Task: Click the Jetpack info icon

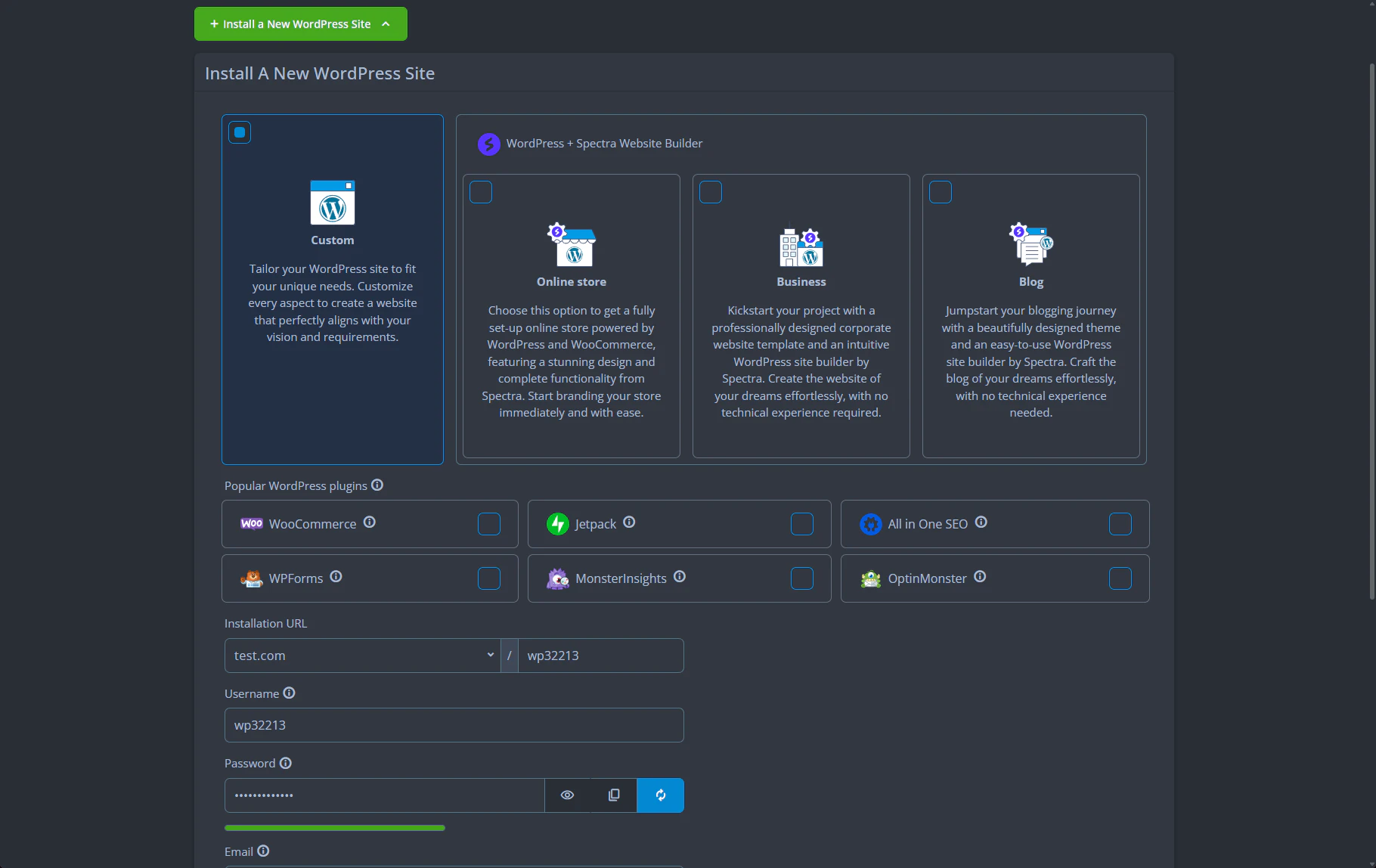Action: (629, 522)
